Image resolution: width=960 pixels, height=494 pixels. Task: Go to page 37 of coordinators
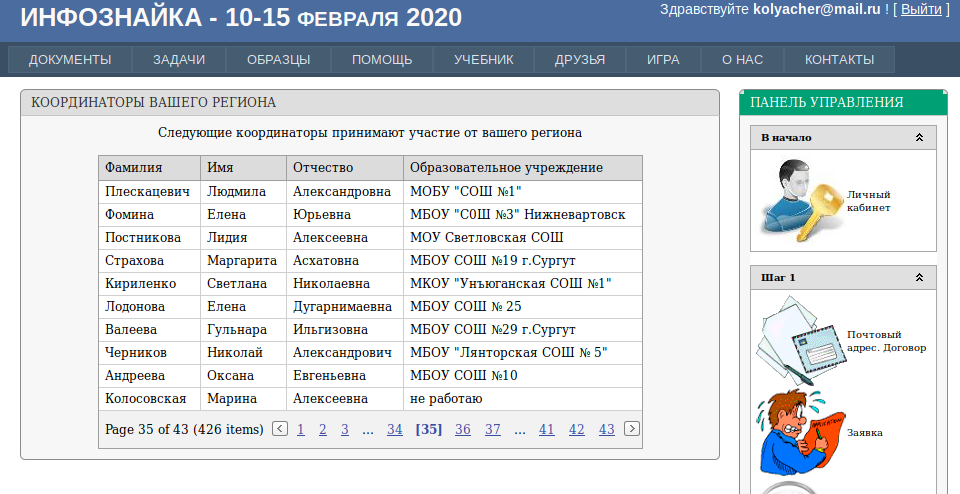(x=493, y=429)
